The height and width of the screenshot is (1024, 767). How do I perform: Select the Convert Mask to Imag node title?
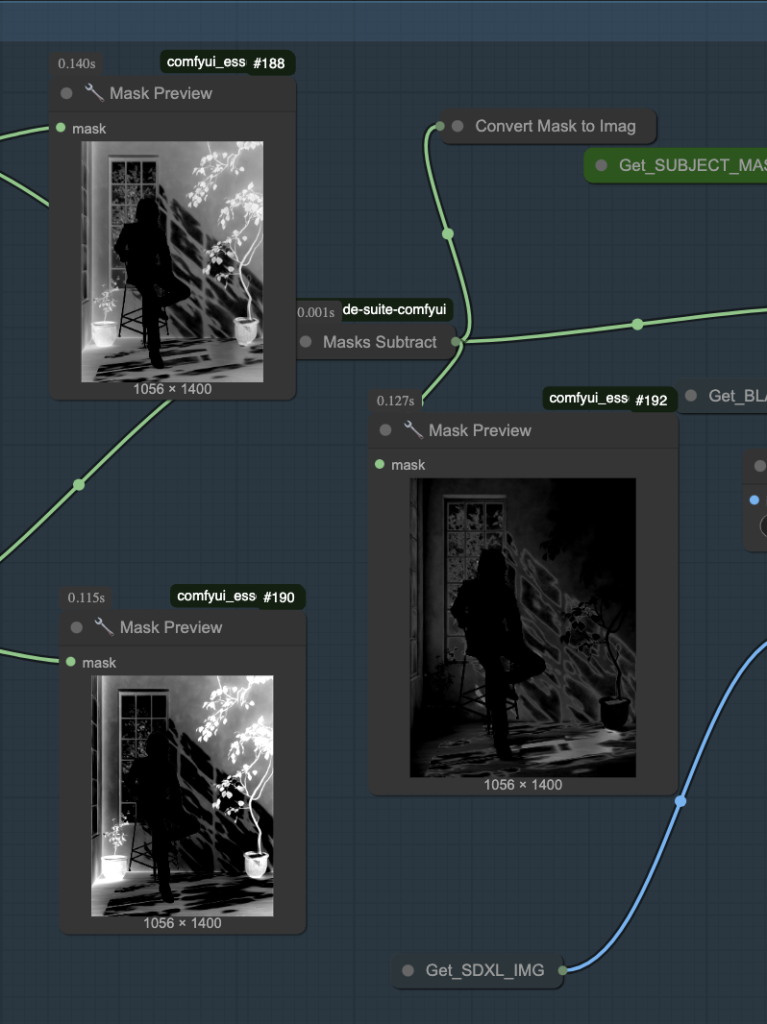(x=555, y=126)
